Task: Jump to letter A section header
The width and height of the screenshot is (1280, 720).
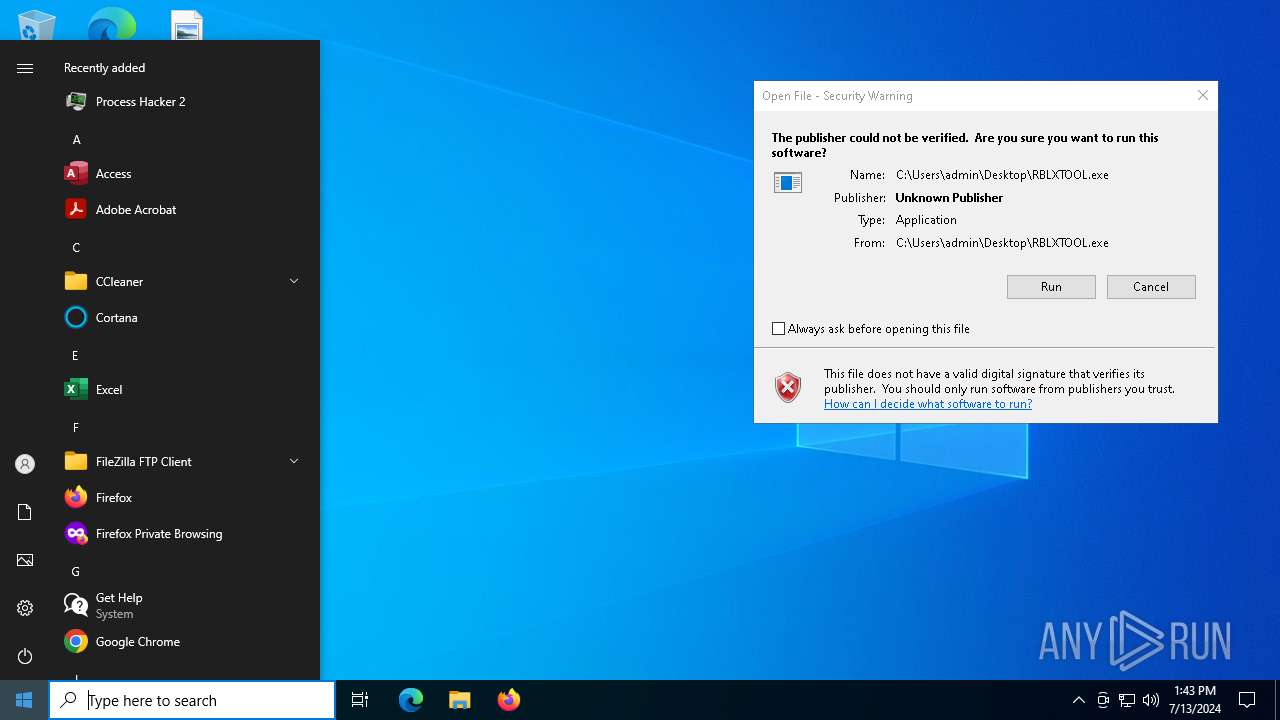Action: click(x=76, y=139)
